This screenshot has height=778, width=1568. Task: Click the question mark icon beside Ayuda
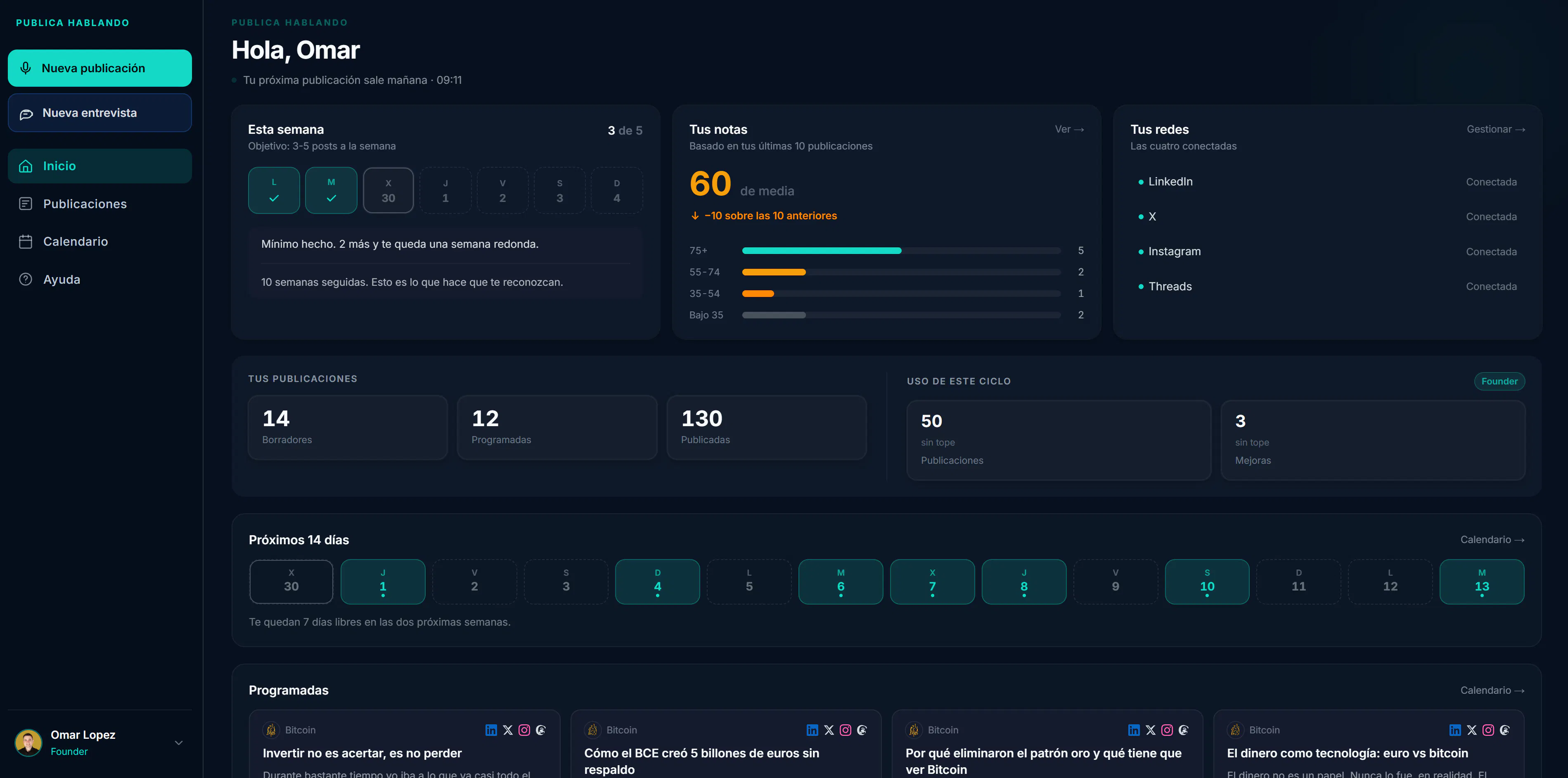26,280
